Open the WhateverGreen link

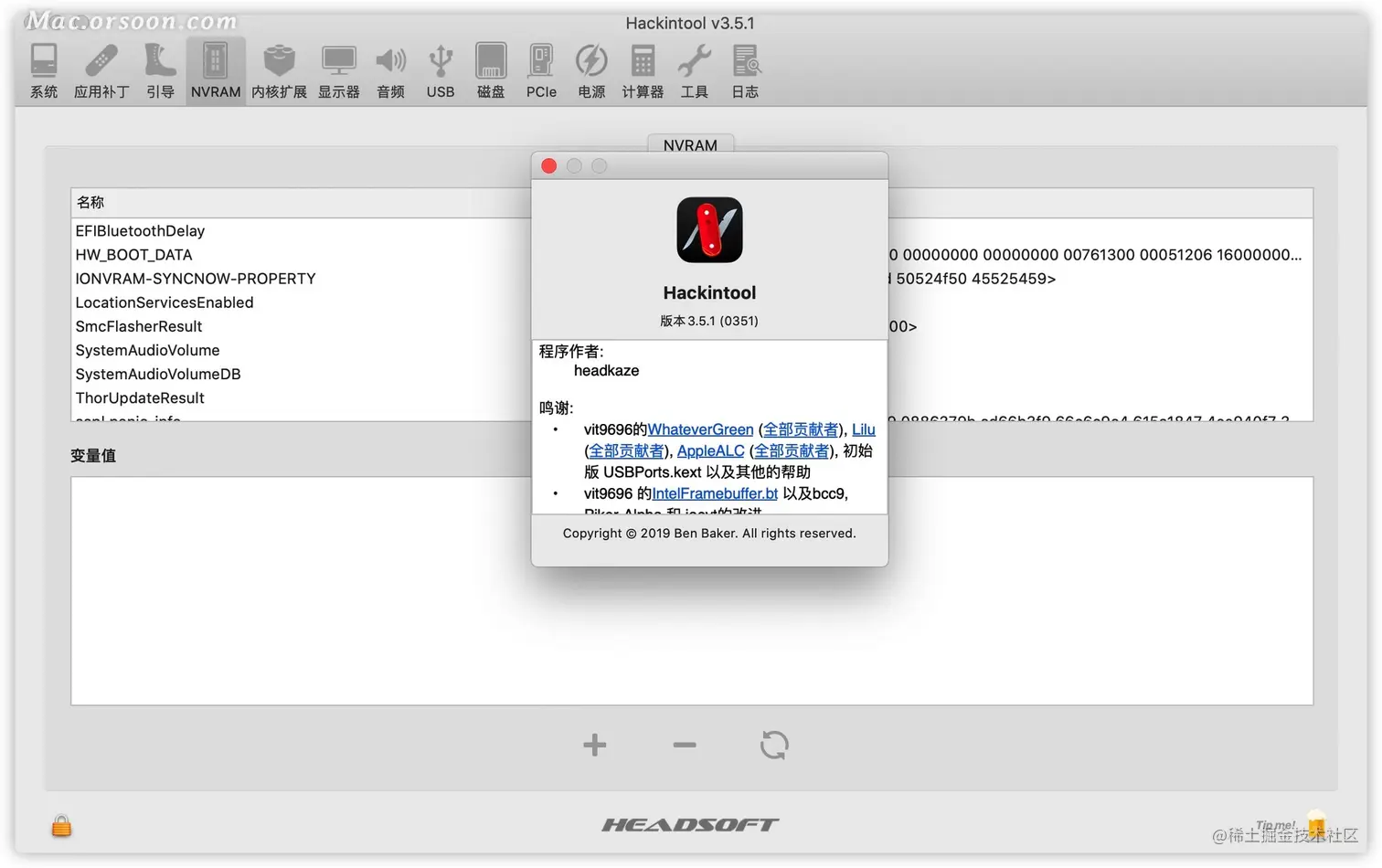701,429
